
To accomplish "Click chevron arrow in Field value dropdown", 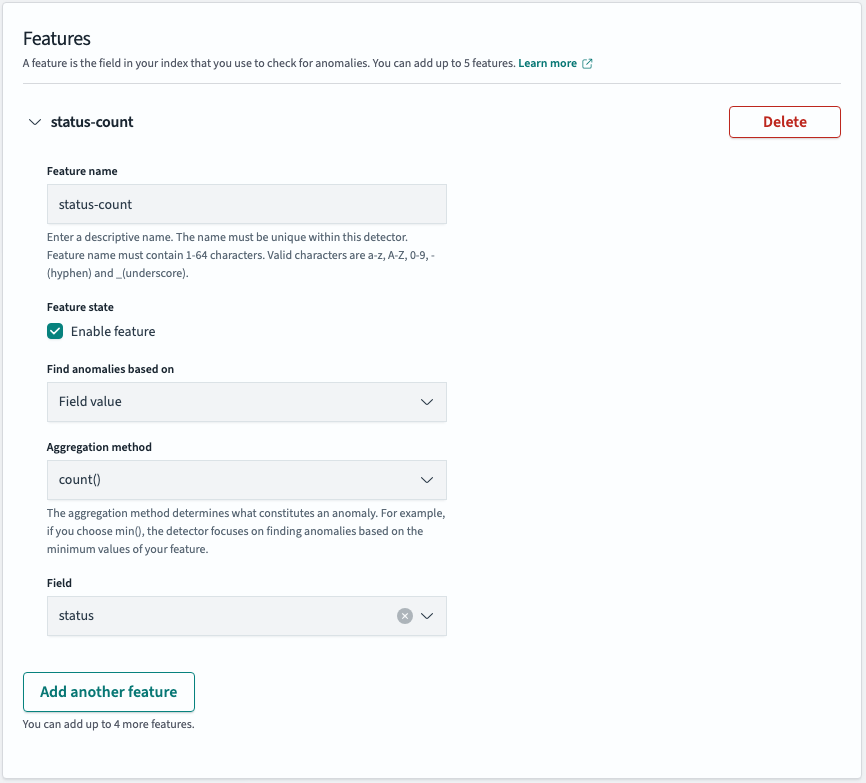I will point(427,402).
